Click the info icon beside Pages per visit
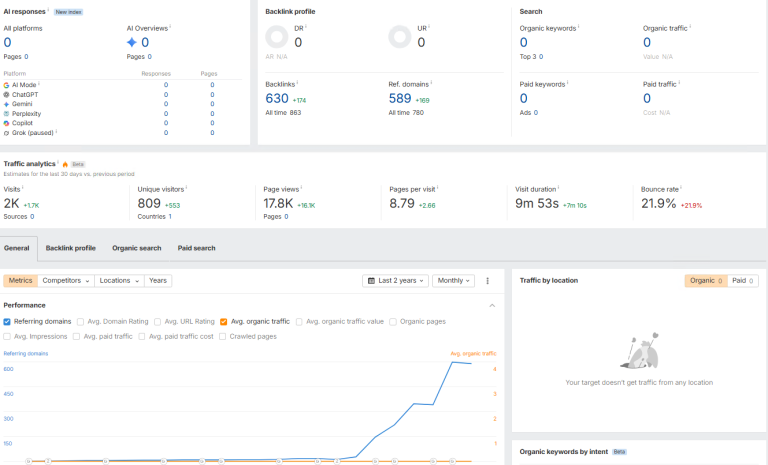This screenshot has height=465, width=768. click(x=437, y=188)
